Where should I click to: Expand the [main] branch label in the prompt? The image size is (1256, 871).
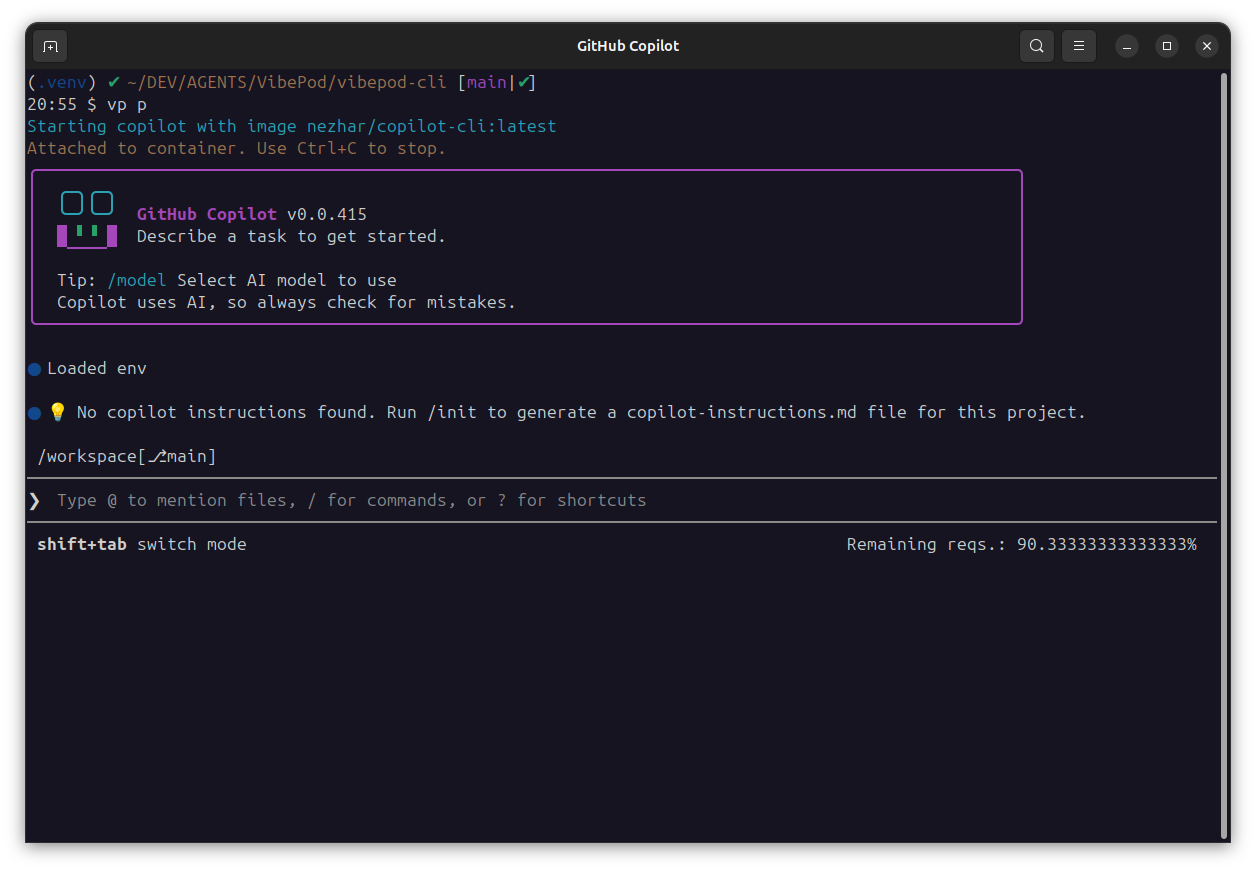[x=486, y=81]
